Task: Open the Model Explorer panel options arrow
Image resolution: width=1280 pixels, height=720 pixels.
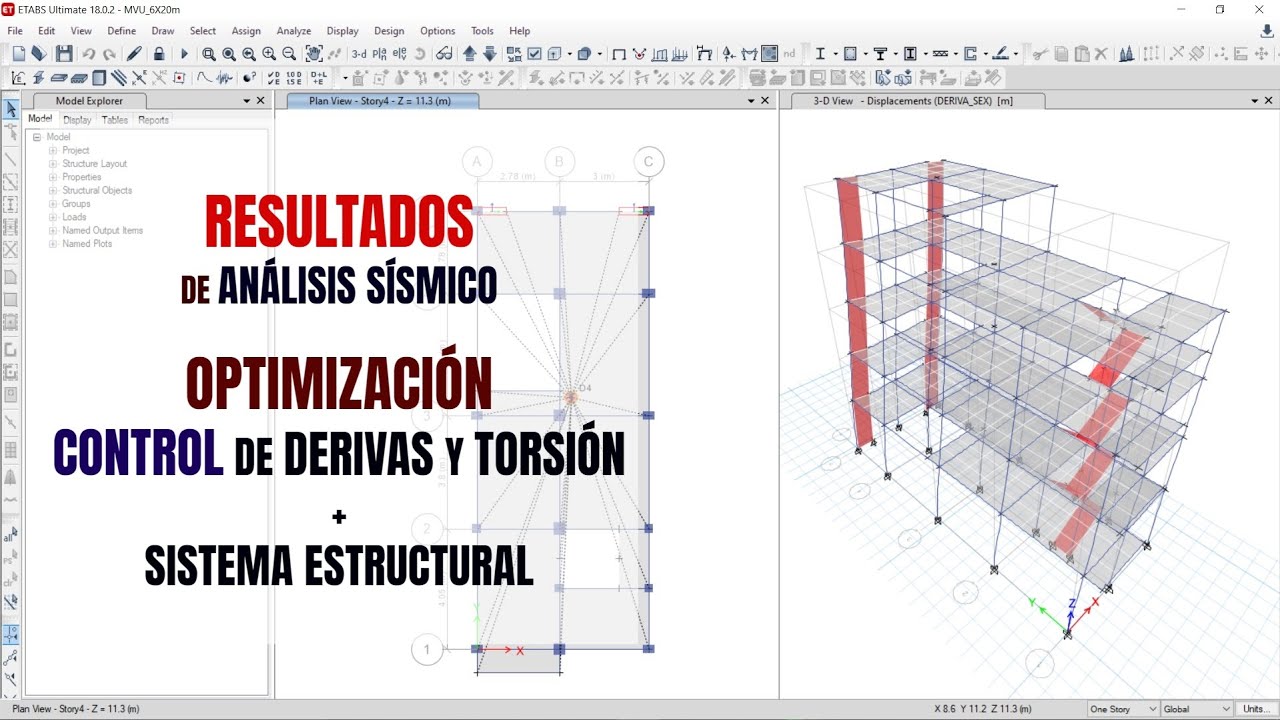Action: (x=247, y=101)
